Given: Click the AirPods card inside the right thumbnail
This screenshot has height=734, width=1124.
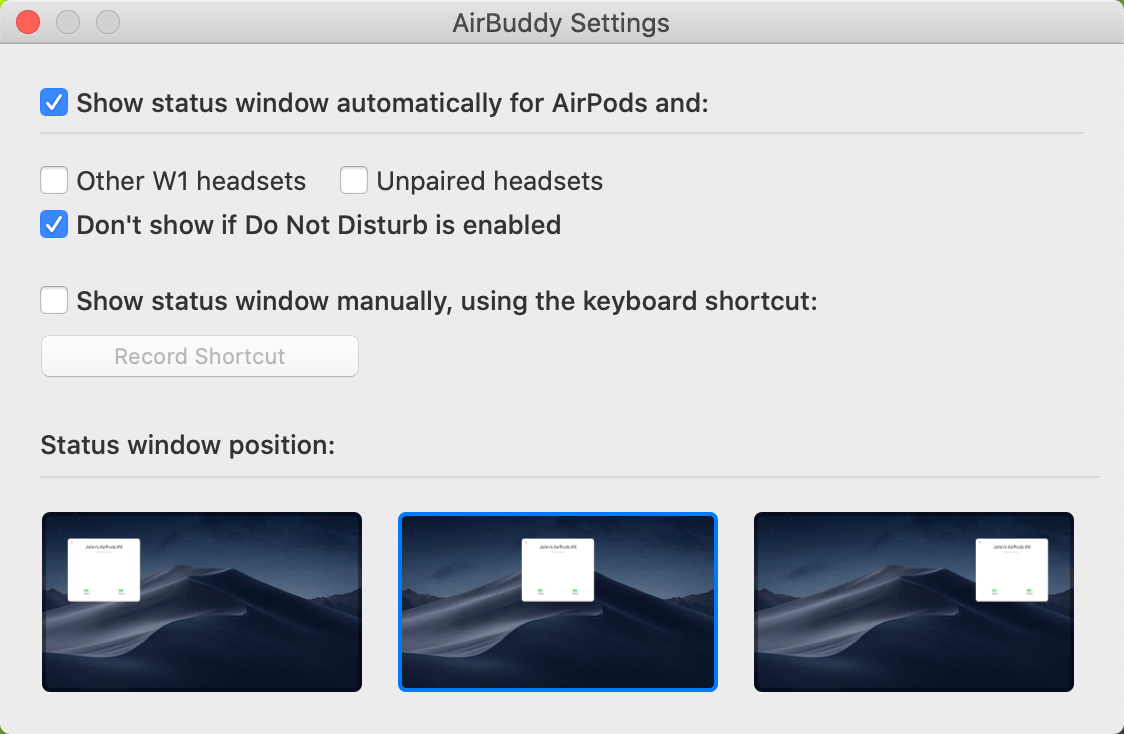Looking at the screenshot, I should 1011,570.
